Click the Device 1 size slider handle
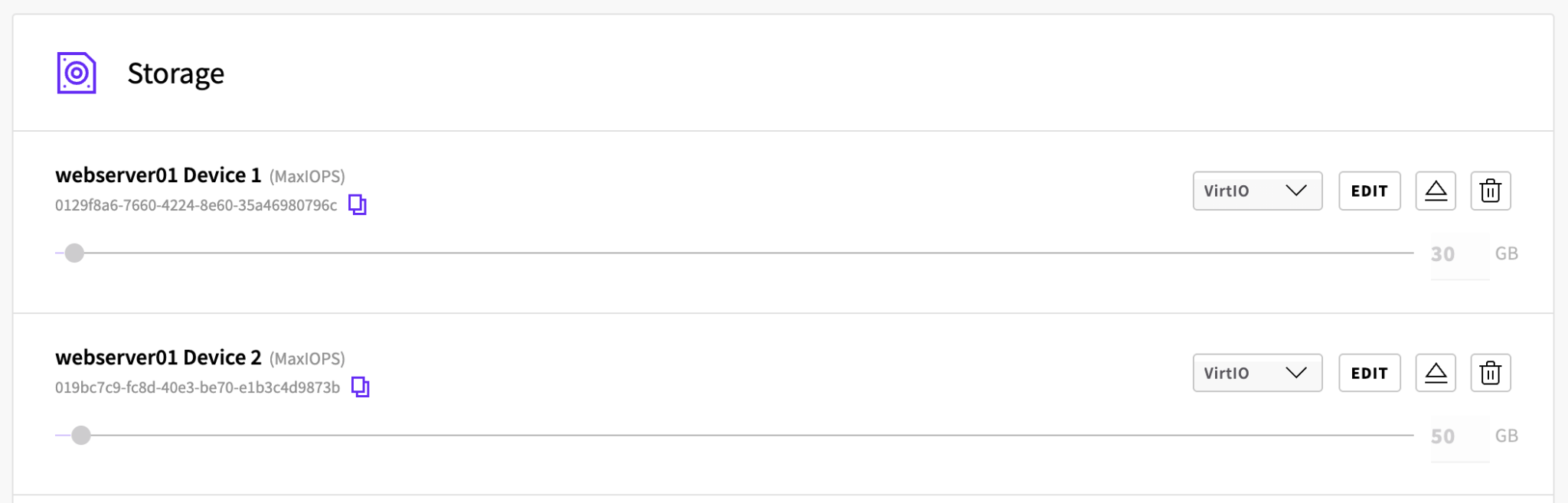Image resolution: width=1568 pixels, height=503 pixels. 74,253
